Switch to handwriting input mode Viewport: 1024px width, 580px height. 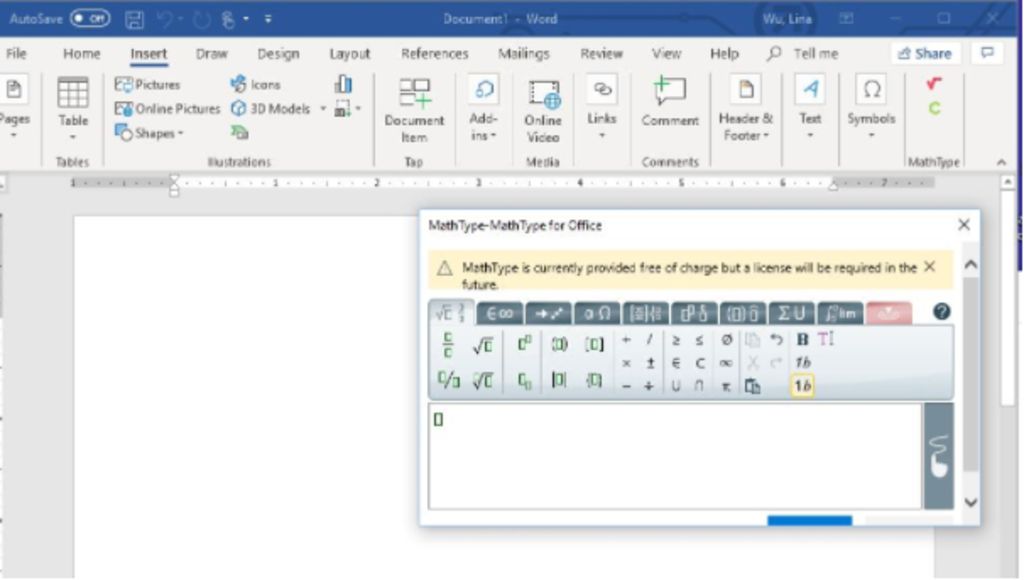(938, 455)
